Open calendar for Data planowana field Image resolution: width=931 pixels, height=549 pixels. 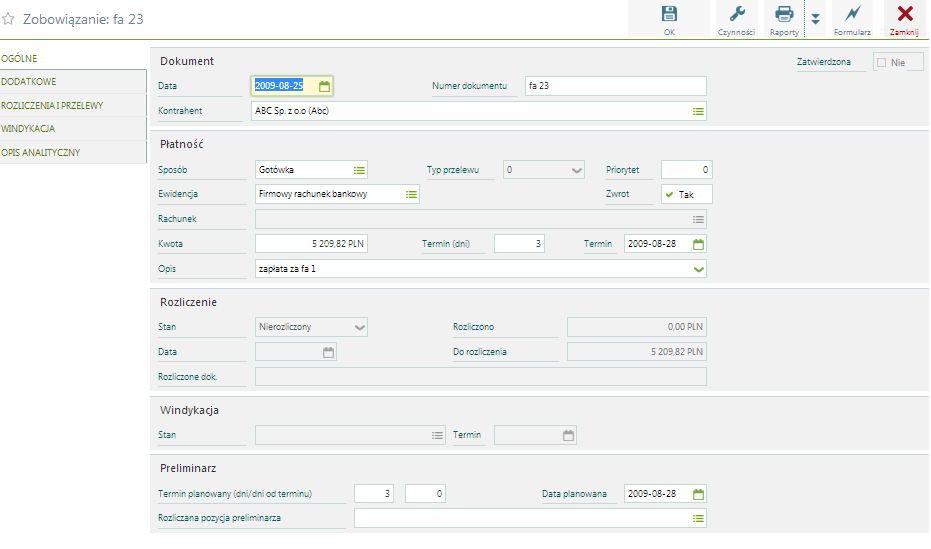click(x=698, y=494)
